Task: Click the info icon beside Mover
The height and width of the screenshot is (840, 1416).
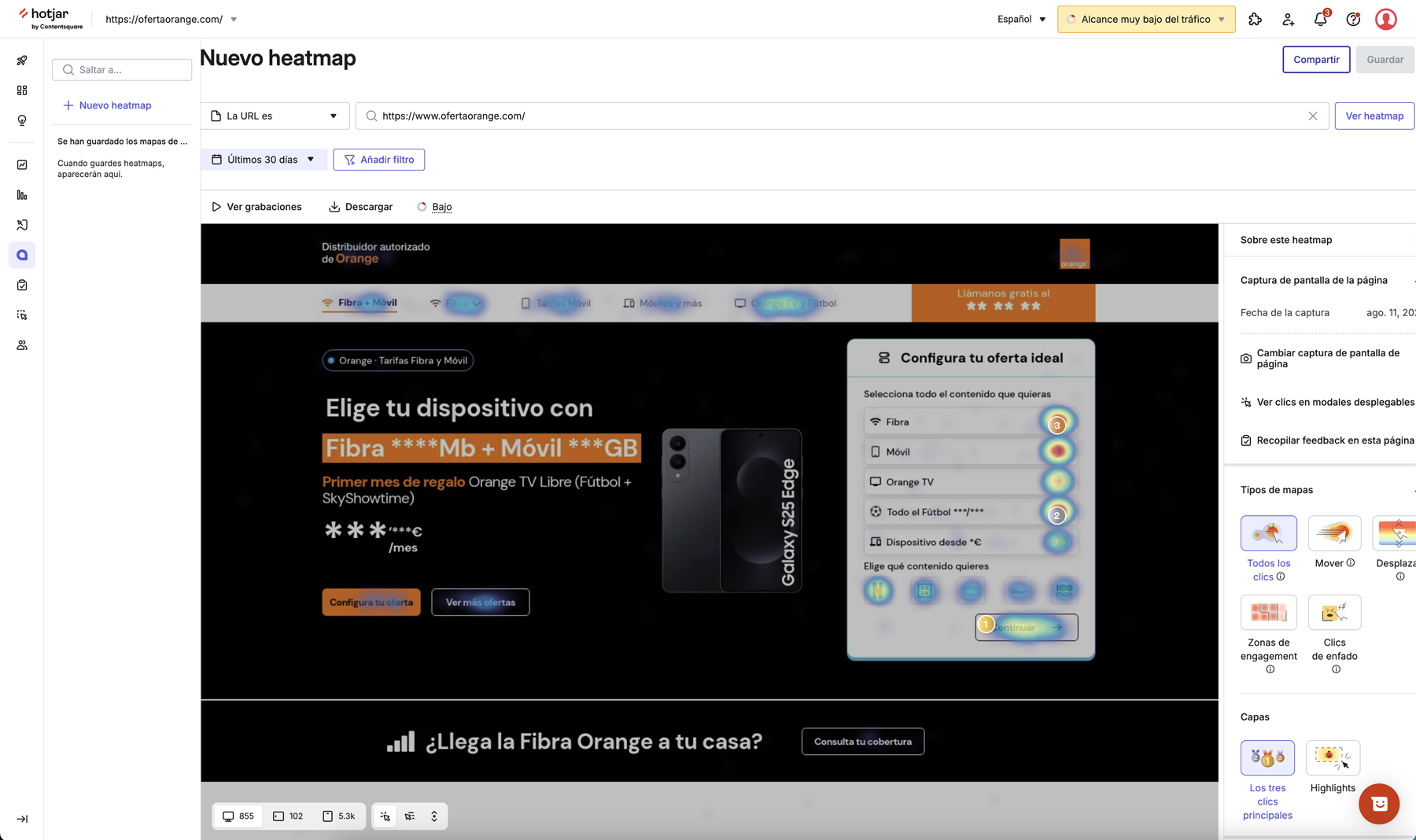Action: click(1351, 562)
